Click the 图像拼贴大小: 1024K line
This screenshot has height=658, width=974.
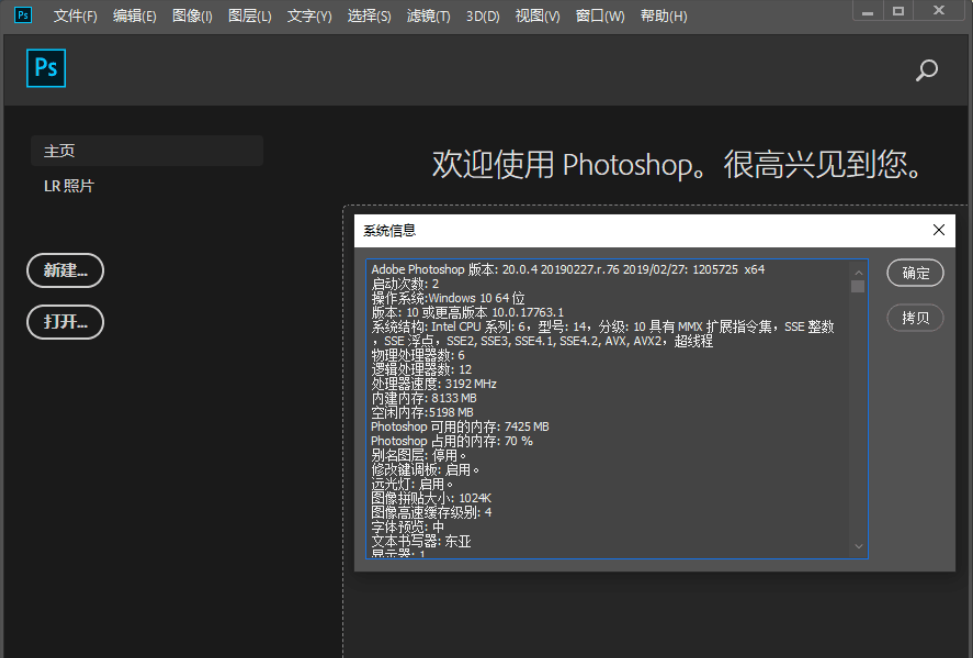(x=431, y=498)
